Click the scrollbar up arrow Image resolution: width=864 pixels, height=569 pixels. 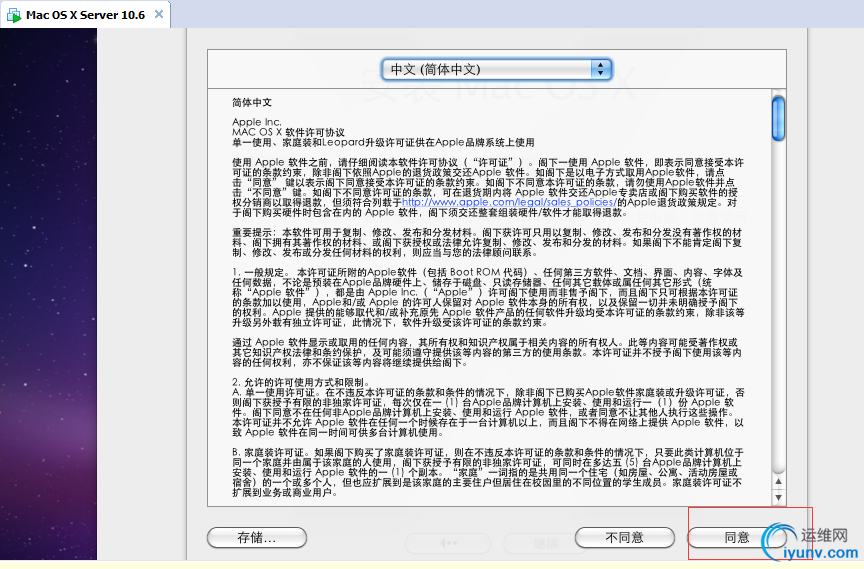coord(778,481)
